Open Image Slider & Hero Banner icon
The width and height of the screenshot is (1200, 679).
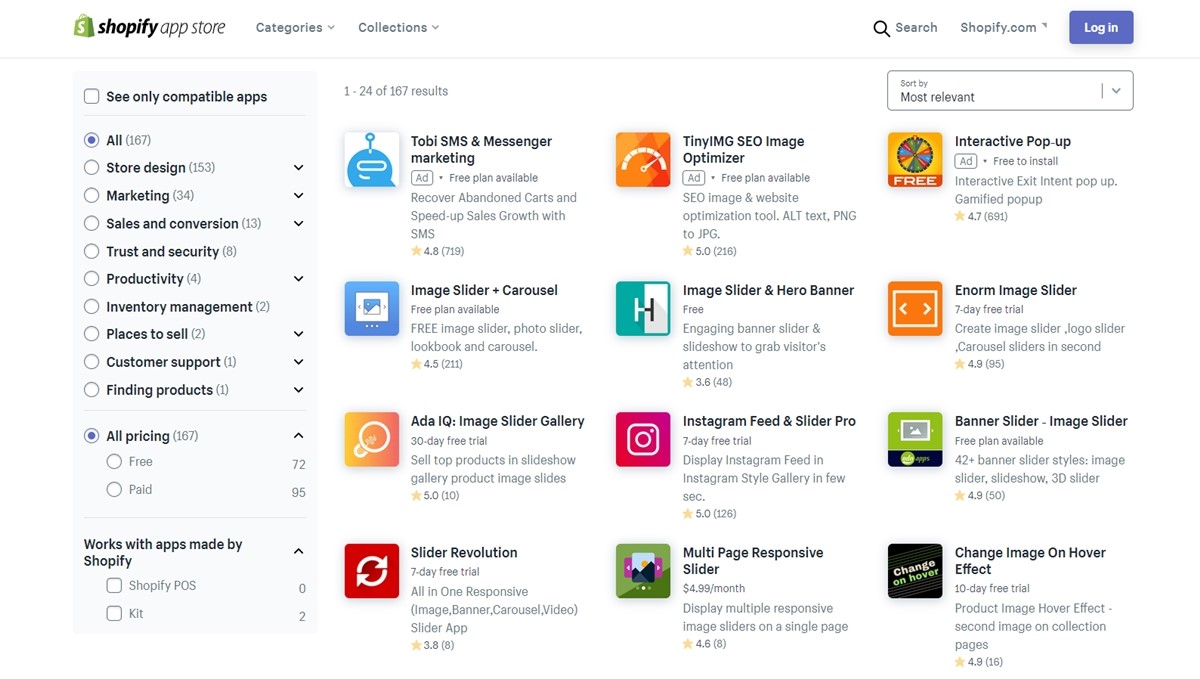click(643, 308)
